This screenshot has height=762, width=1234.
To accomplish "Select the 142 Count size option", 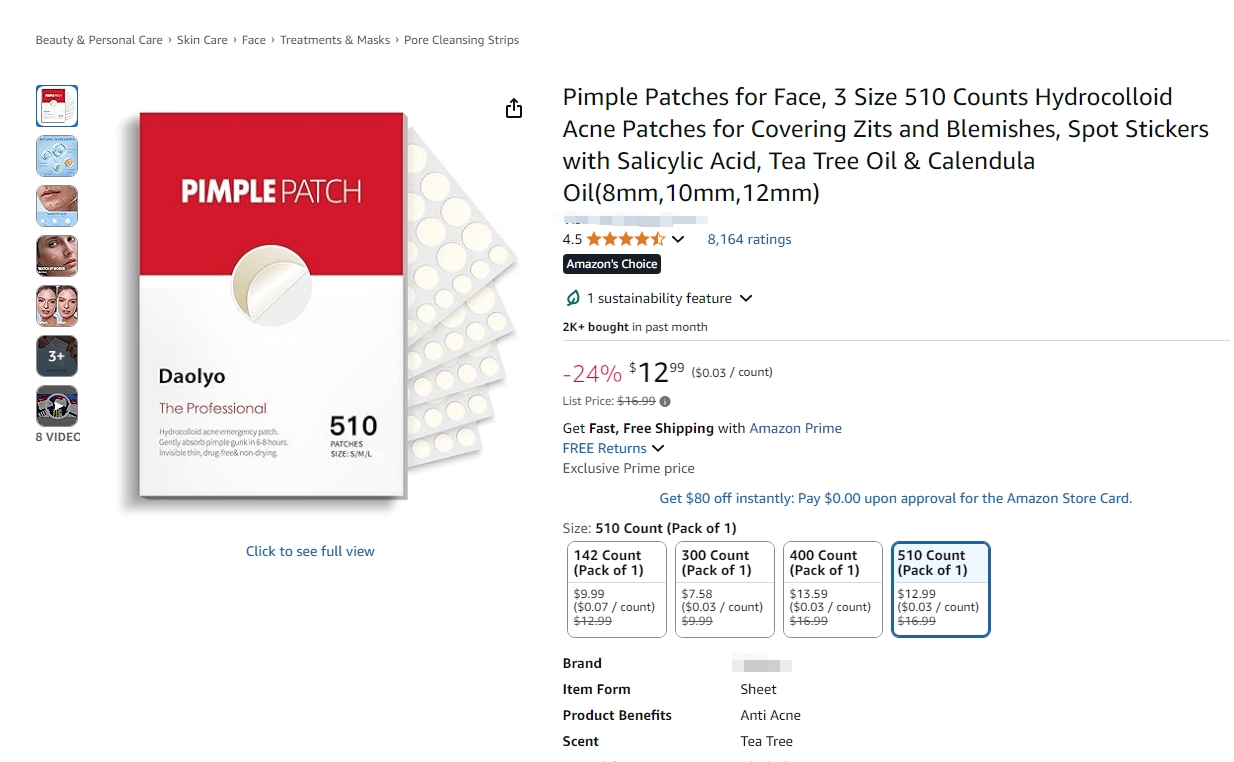I will (x=616, y=589).
